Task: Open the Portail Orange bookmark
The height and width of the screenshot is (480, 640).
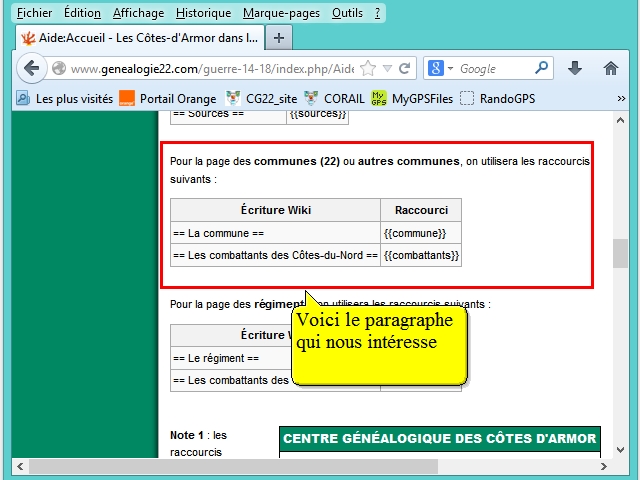Action: tap(168, 98)
